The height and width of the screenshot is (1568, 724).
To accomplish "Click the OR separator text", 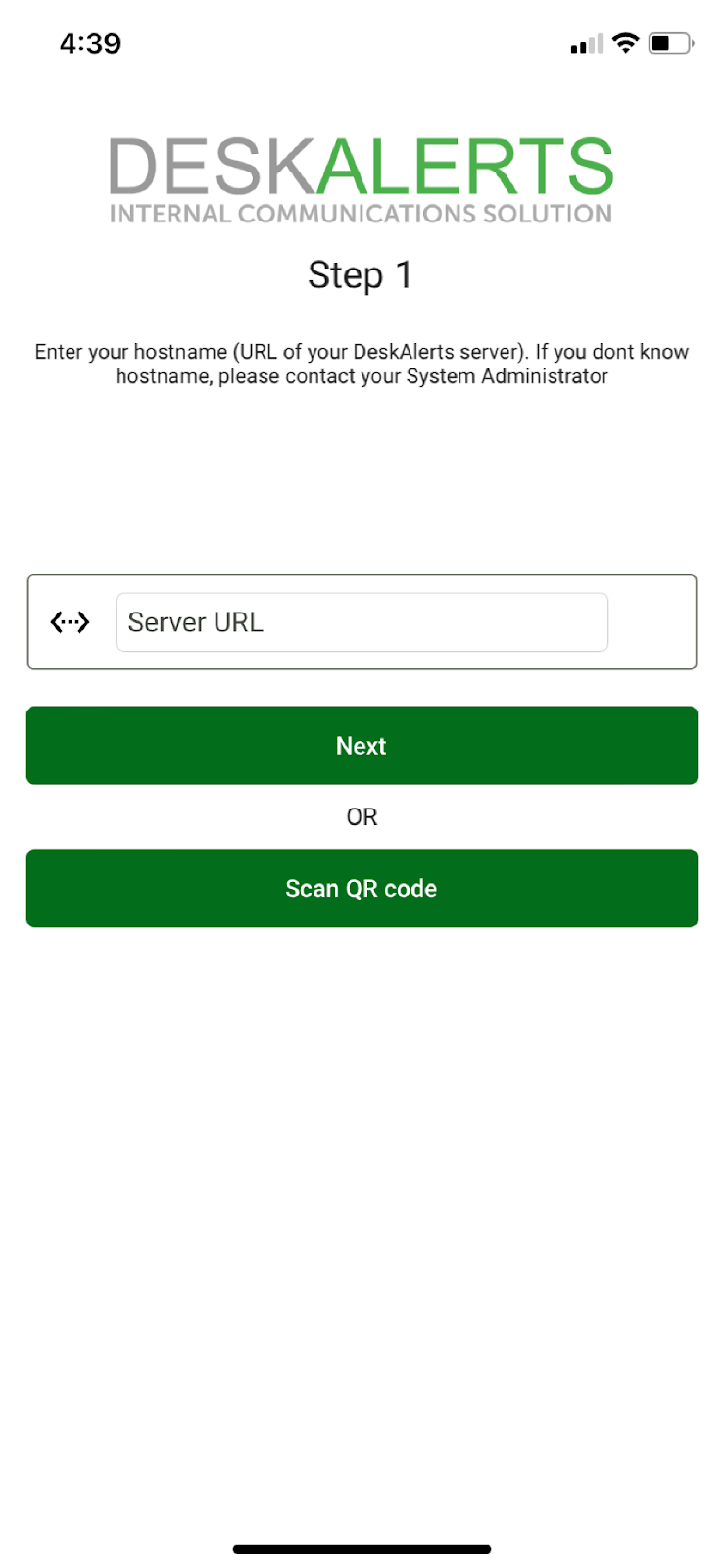I will point(362,817).
